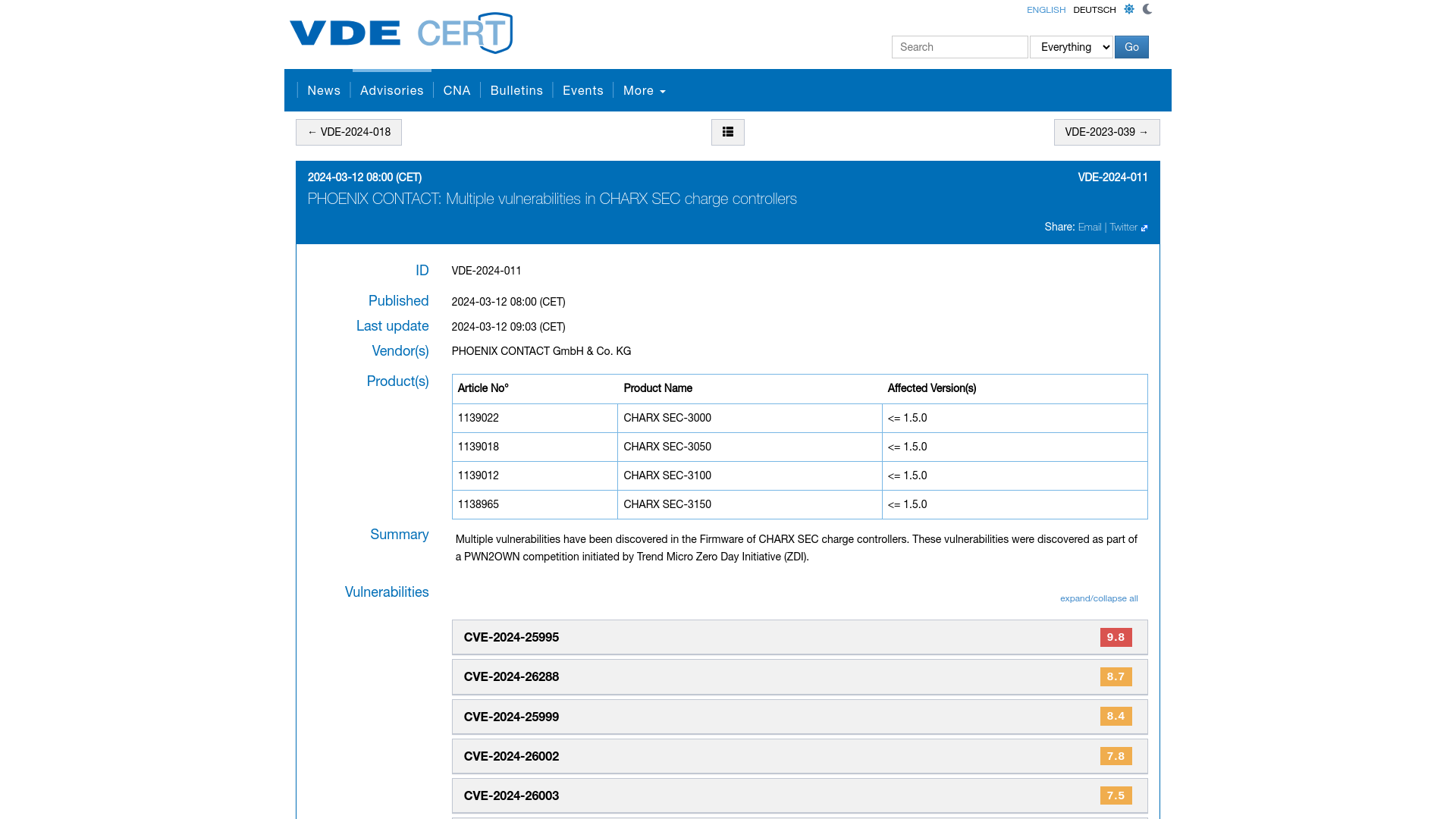This screenshot has width=1456, height=819.
Task: Click the Last update 09:03 value
Action: (x=508, y=327)
